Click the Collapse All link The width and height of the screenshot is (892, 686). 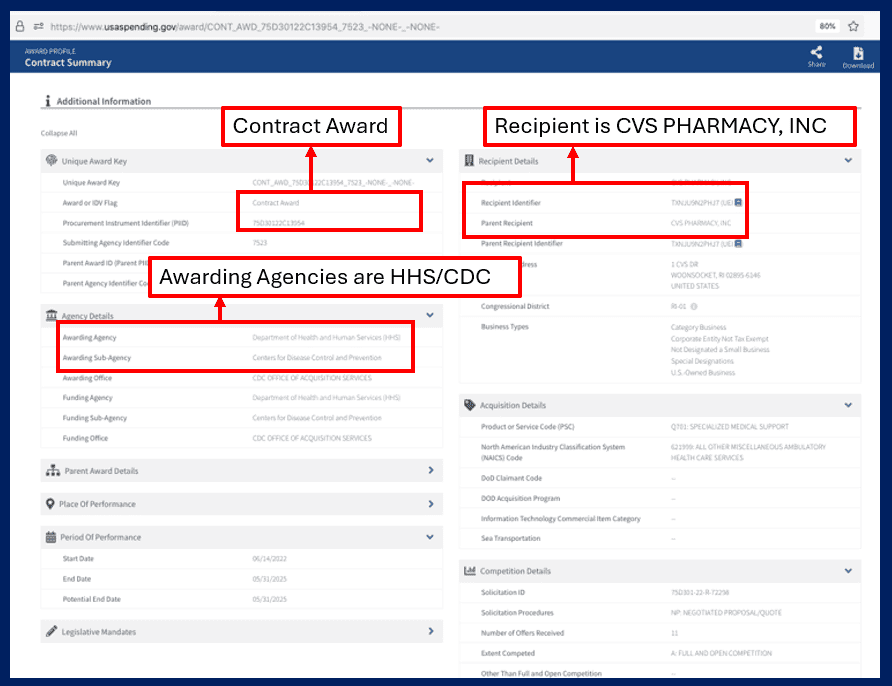coord(59,133)
